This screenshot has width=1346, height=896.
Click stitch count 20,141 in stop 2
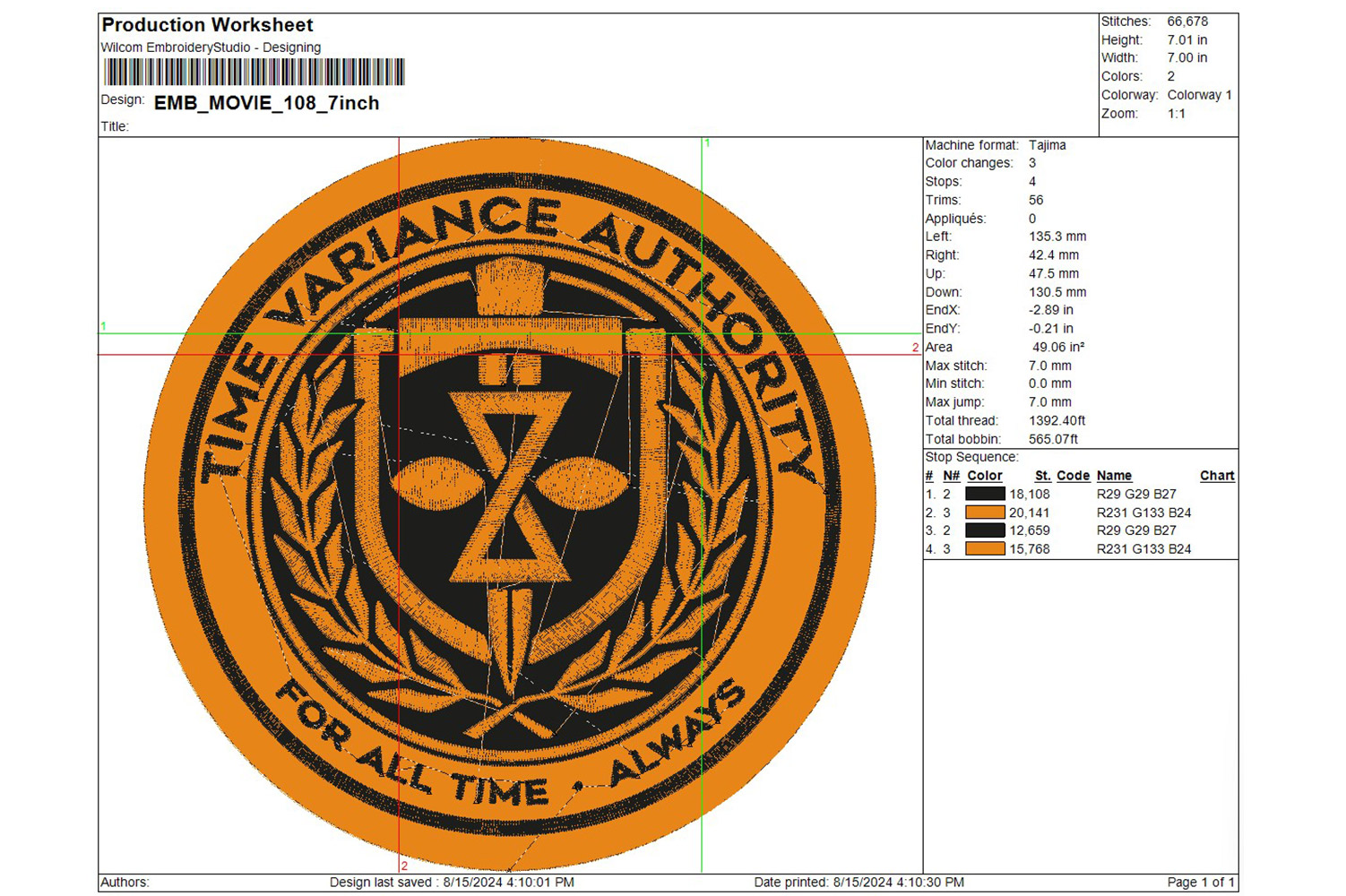[x=1030, y=513]
